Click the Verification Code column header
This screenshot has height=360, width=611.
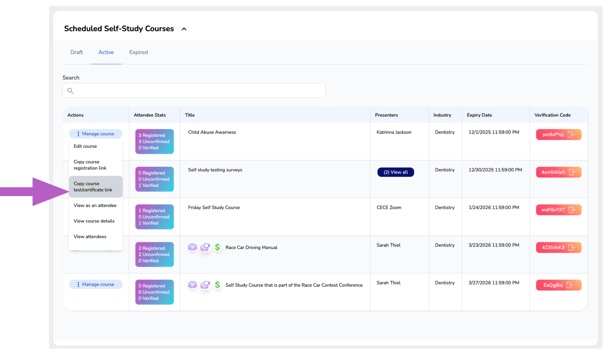[x=552, y=115]
